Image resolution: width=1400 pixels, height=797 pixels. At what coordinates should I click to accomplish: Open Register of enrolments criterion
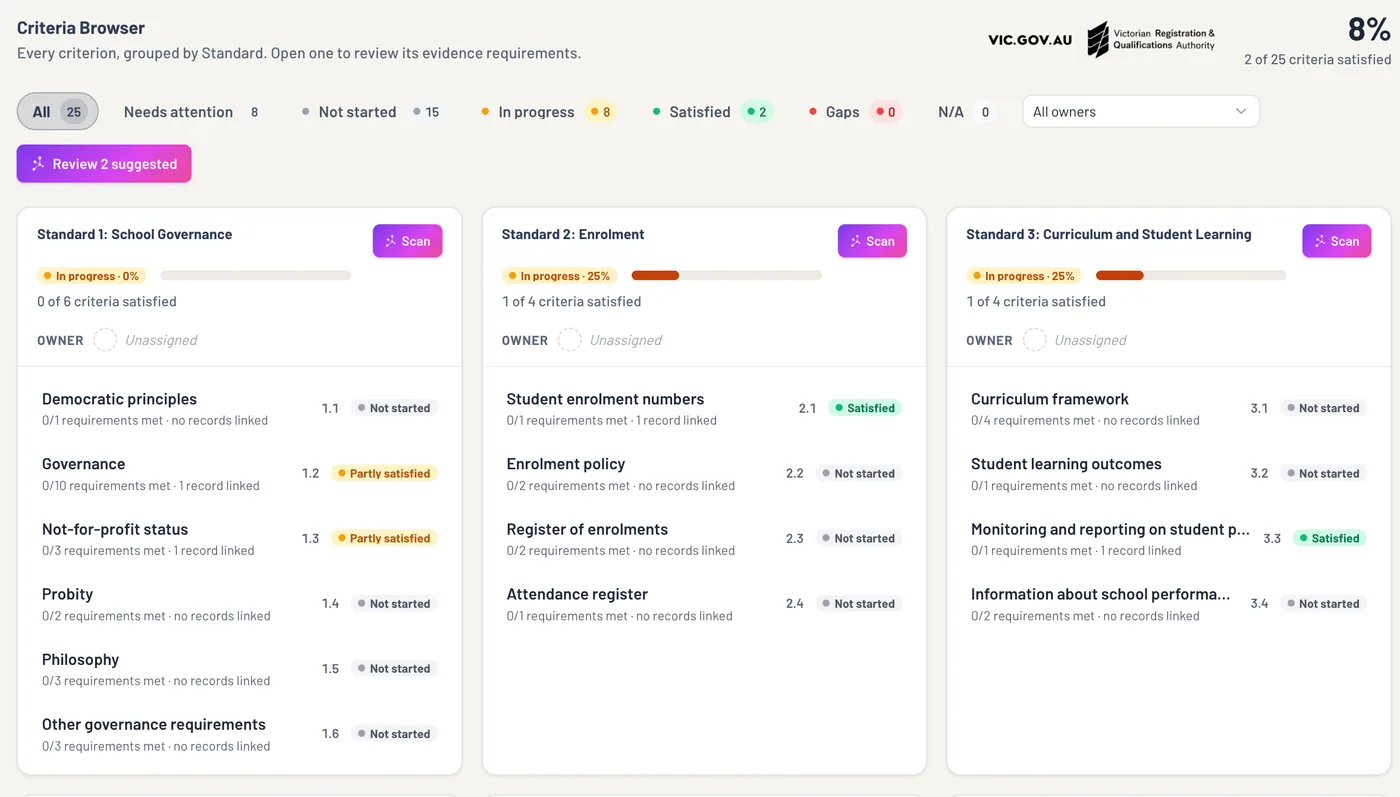click(x=704, y=538)
